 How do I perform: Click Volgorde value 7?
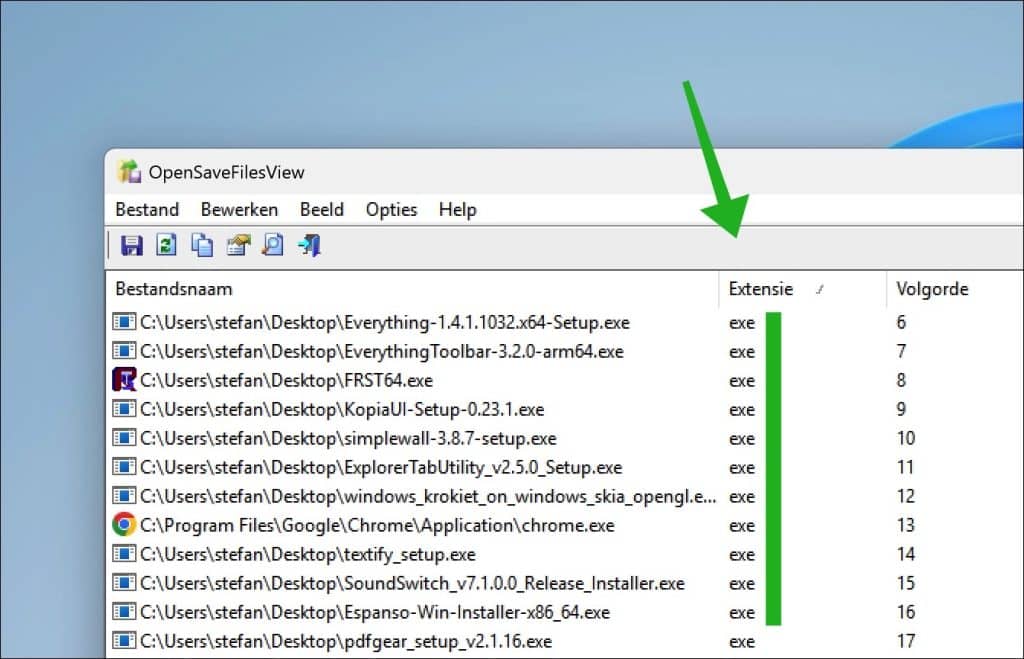tap(901, 351)
